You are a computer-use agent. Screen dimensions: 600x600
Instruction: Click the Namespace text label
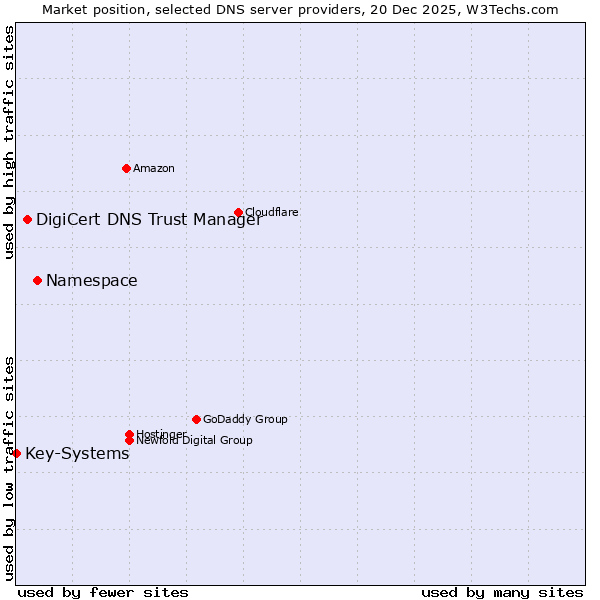tap(91, 281)
